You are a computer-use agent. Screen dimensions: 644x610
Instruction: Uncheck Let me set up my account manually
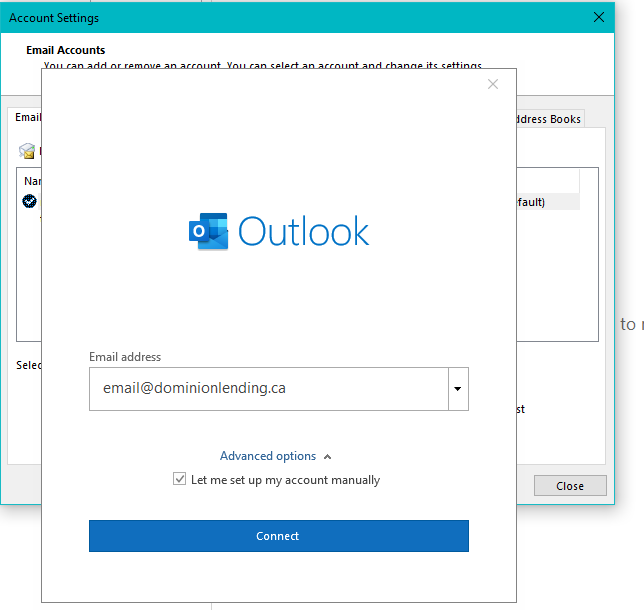[x=179, y=479]
